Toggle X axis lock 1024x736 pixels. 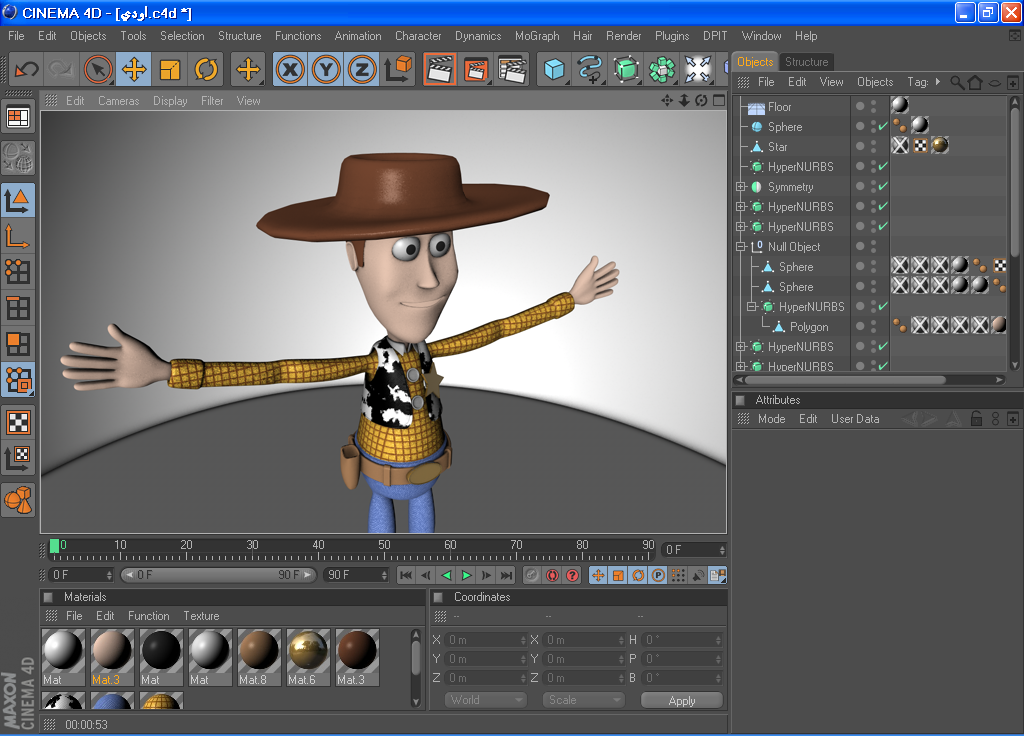point(290,69)
